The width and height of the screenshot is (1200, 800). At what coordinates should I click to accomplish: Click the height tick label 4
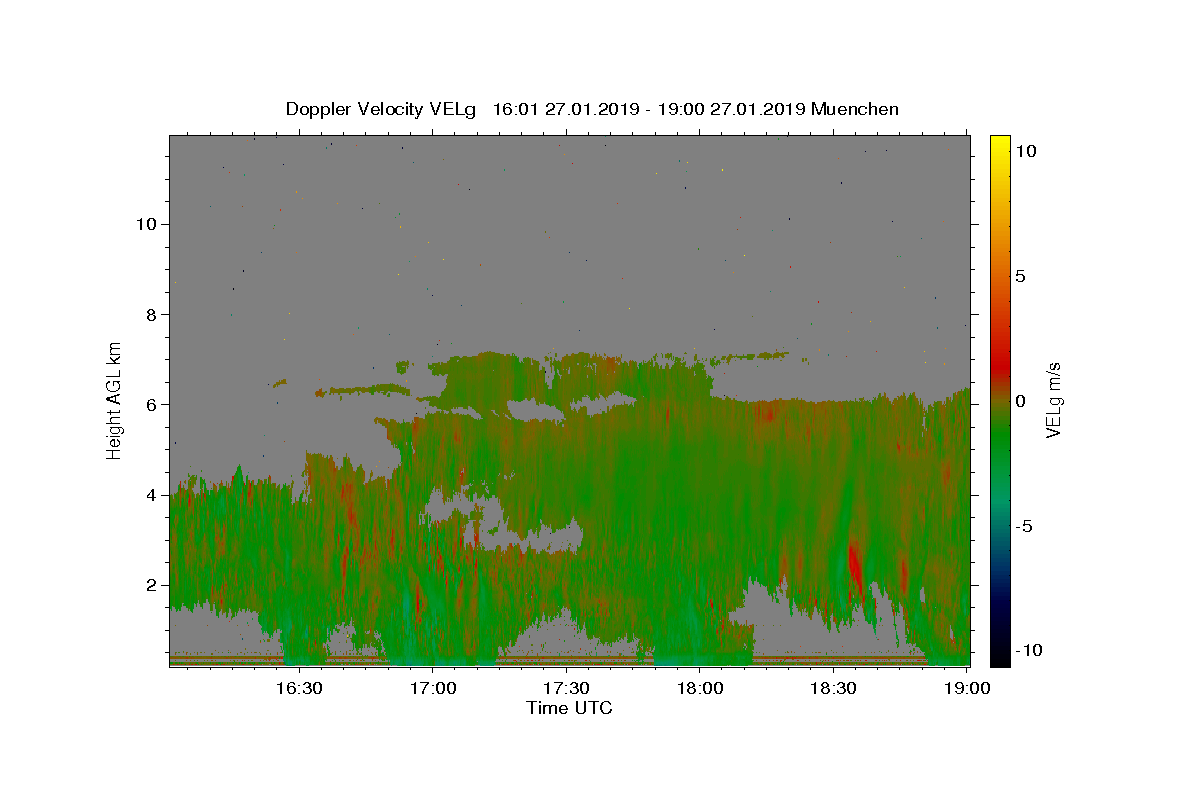[x=149, y=494]
